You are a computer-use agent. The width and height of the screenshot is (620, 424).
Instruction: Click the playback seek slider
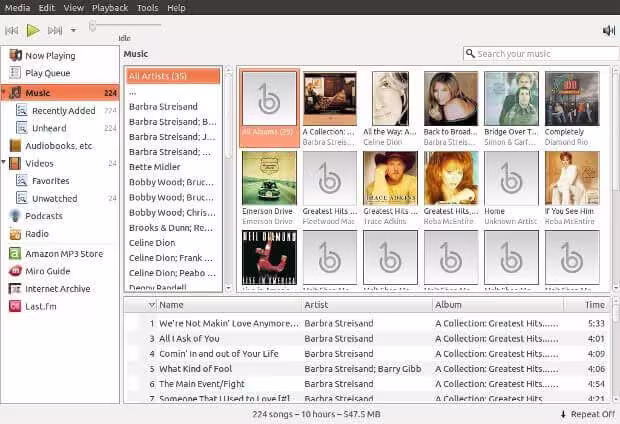pos(125,26)
